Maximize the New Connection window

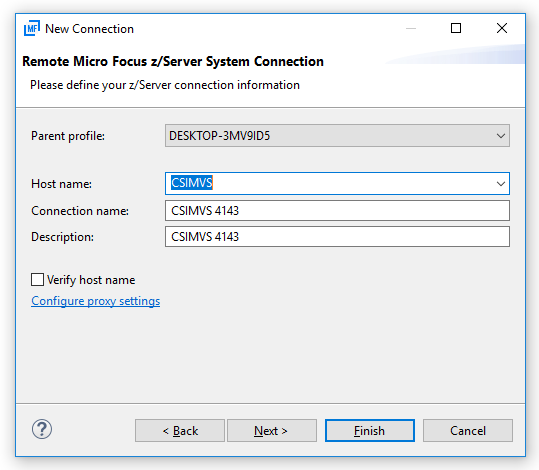tap(456, 28)
